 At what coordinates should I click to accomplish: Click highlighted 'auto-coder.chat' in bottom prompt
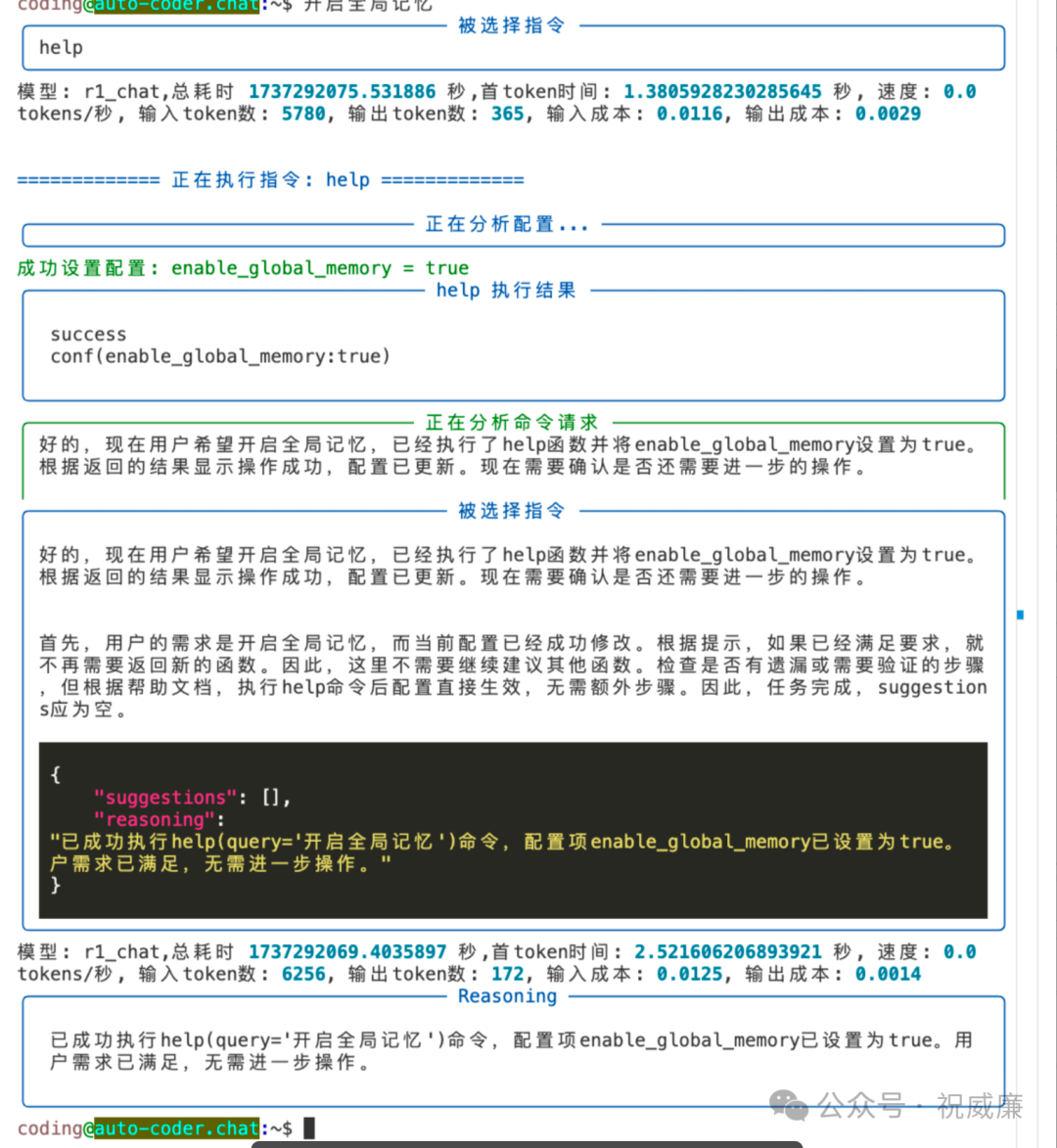(x=176, y=1128)
